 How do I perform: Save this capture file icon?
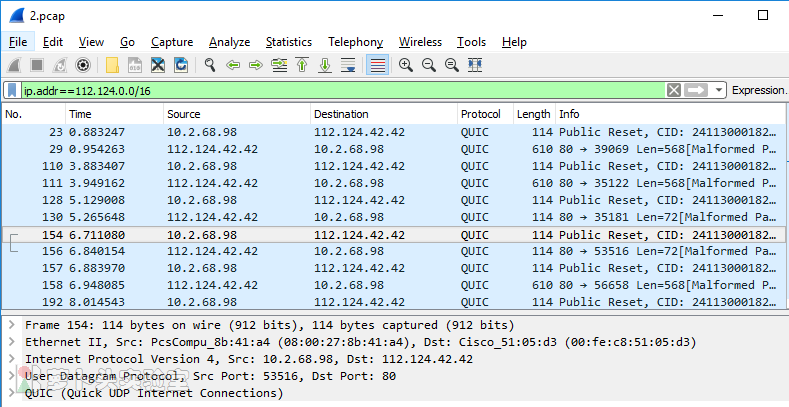[135, 65]
